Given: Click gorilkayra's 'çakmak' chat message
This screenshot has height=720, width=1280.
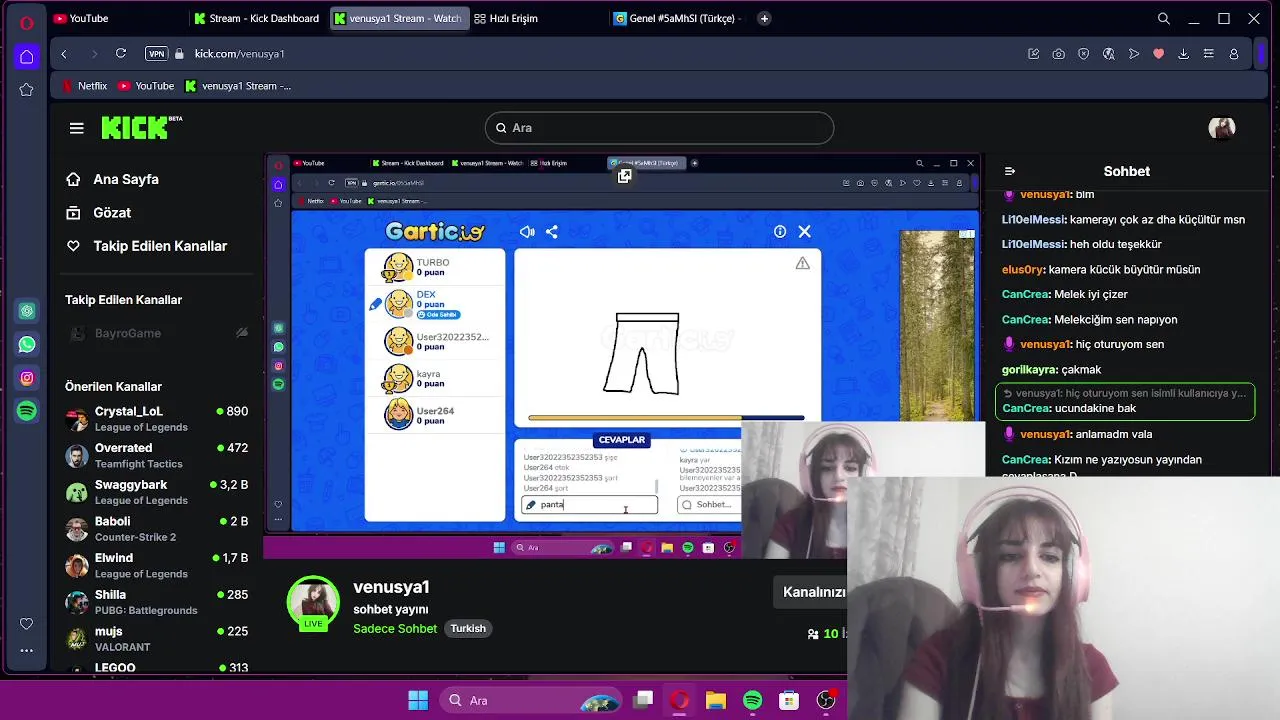Looking at the screenshot, I should pos(1051,370).
